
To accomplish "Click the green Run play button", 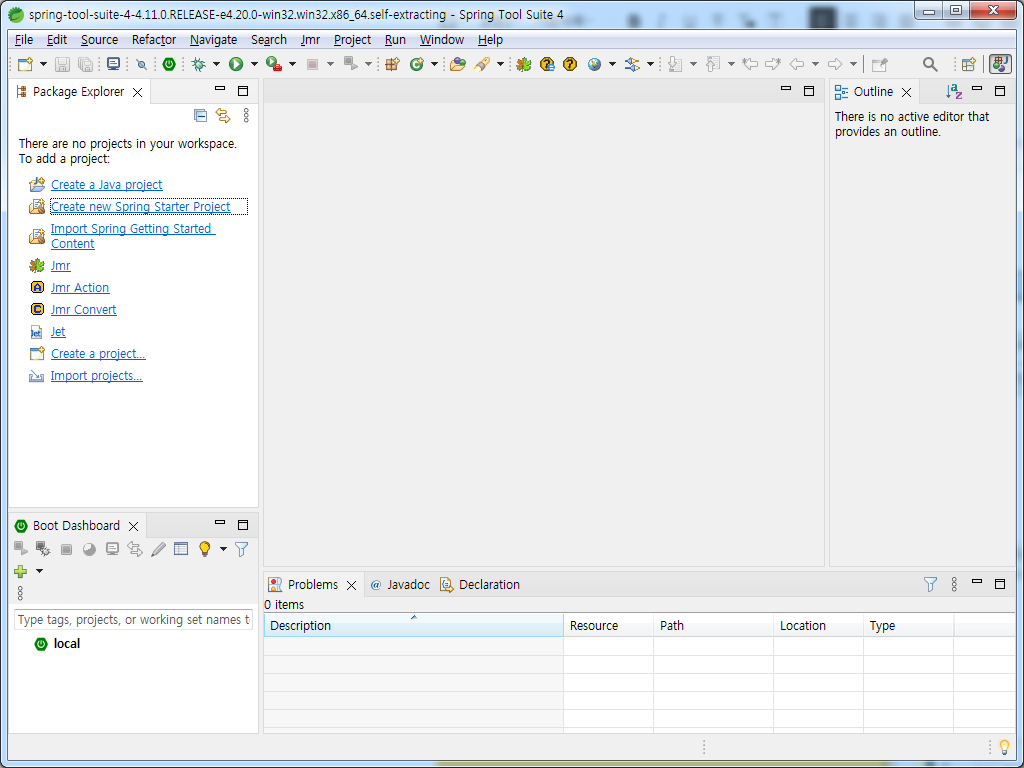I will click(236, 64).
